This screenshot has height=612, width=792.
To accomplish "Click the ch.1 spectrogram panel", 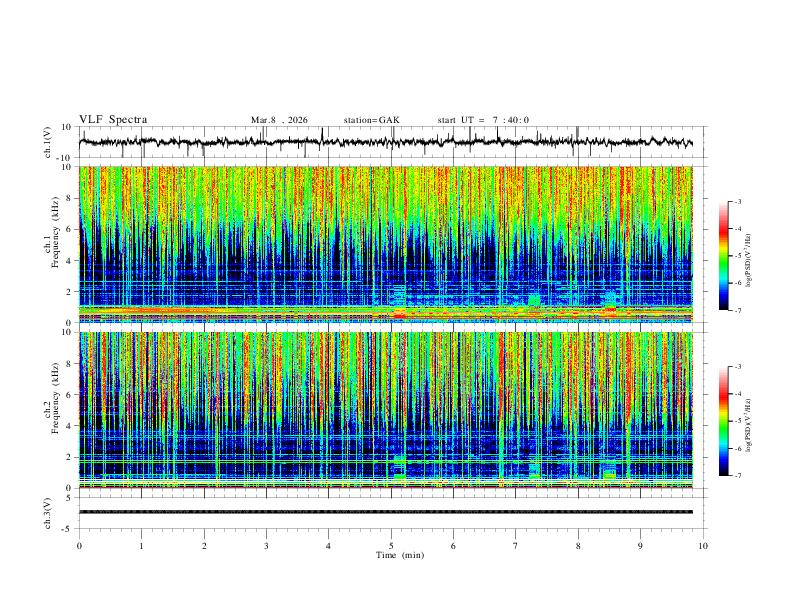I will tap(386, 244).
